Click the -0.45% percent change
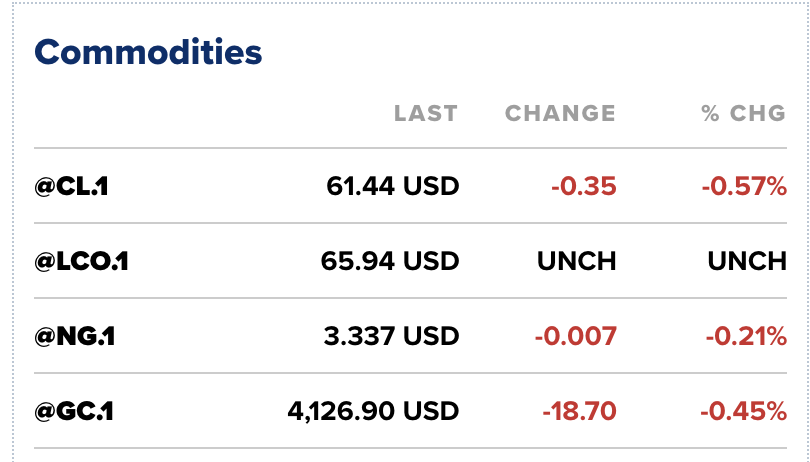Screen dimensions: 810x462 744,411
